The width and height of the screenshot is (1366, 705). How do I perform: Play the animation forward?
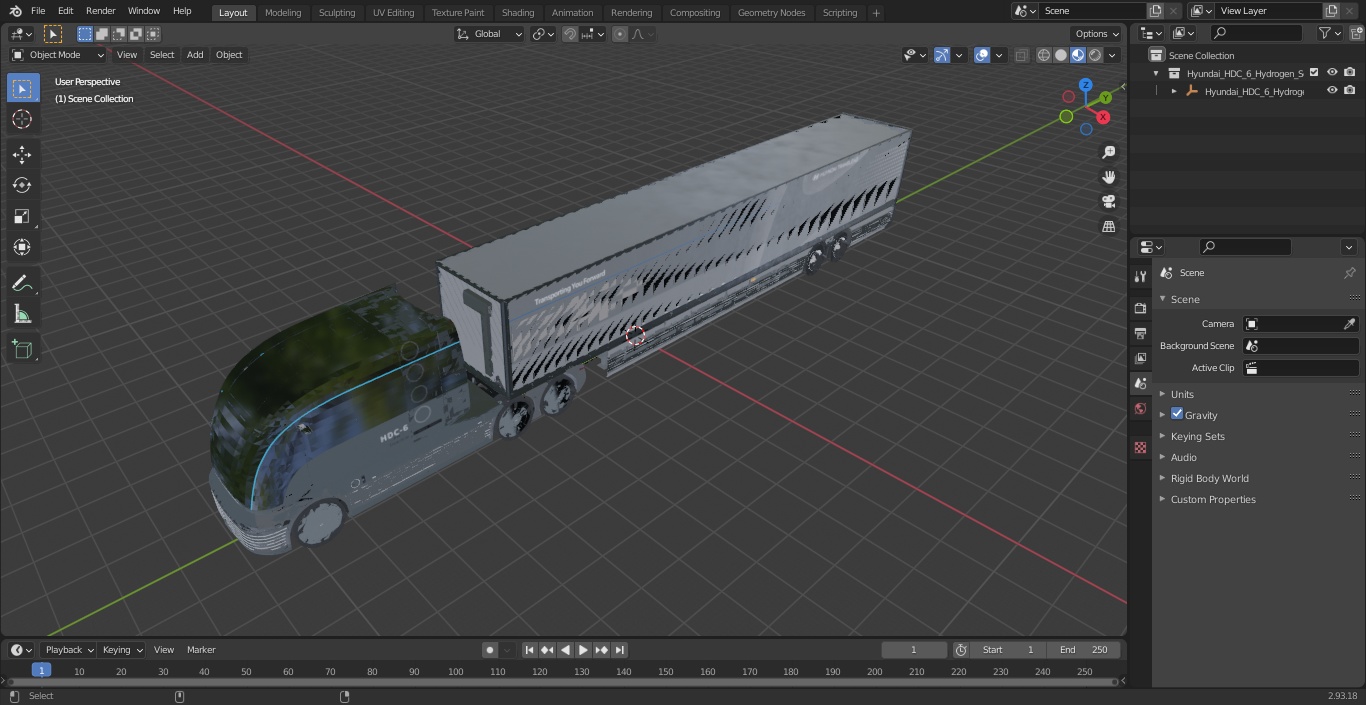[x=583, y=650]
